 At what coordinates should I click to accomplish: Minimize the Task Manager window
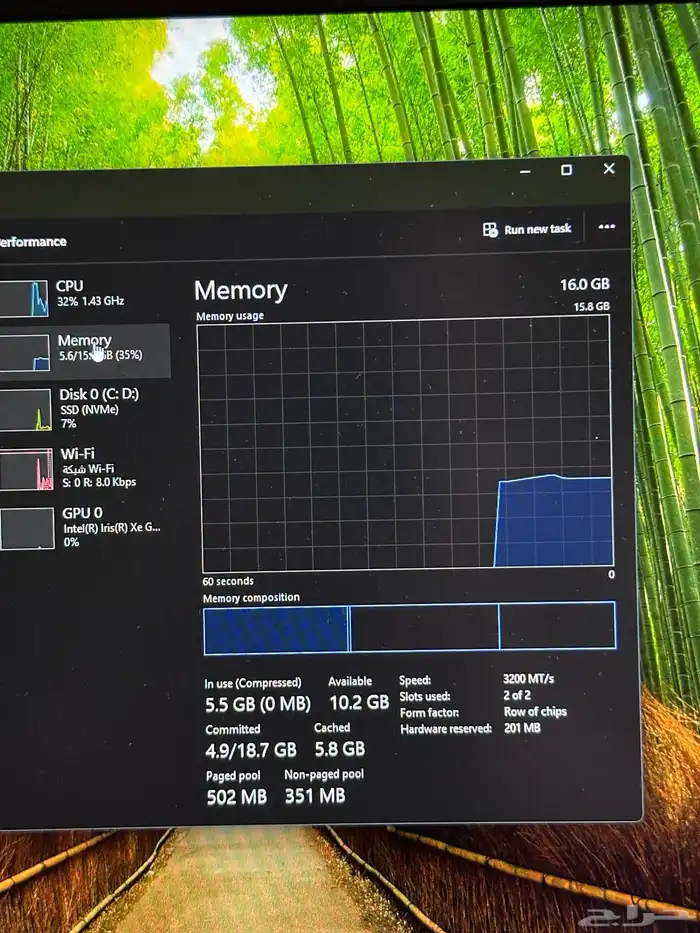pos(525,171)
